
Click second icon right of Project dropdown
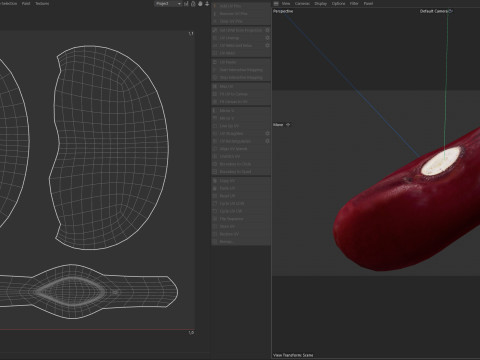[193, 3]
